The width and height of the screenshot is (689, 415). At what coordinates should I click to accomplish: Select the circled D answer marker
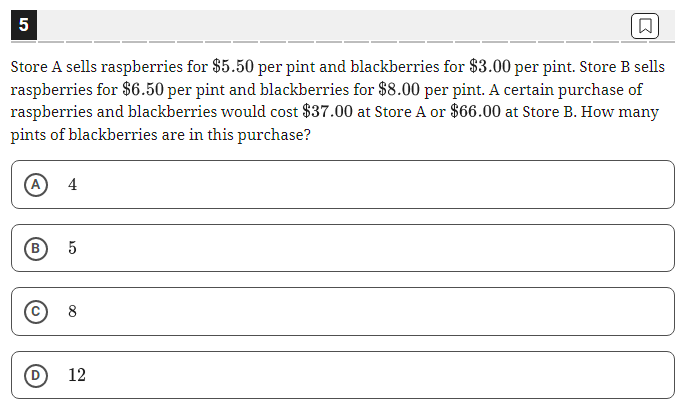pos(36,375)
